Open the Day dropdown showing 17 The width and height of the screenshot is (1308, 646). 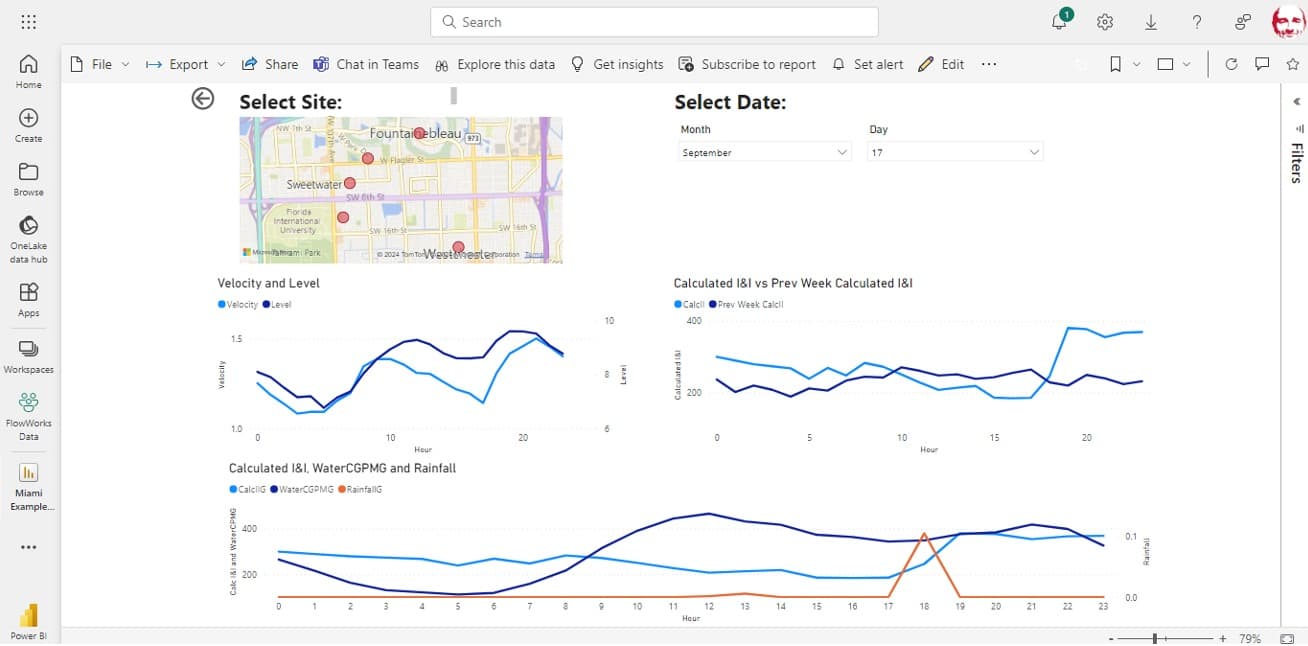coord(953,151)
